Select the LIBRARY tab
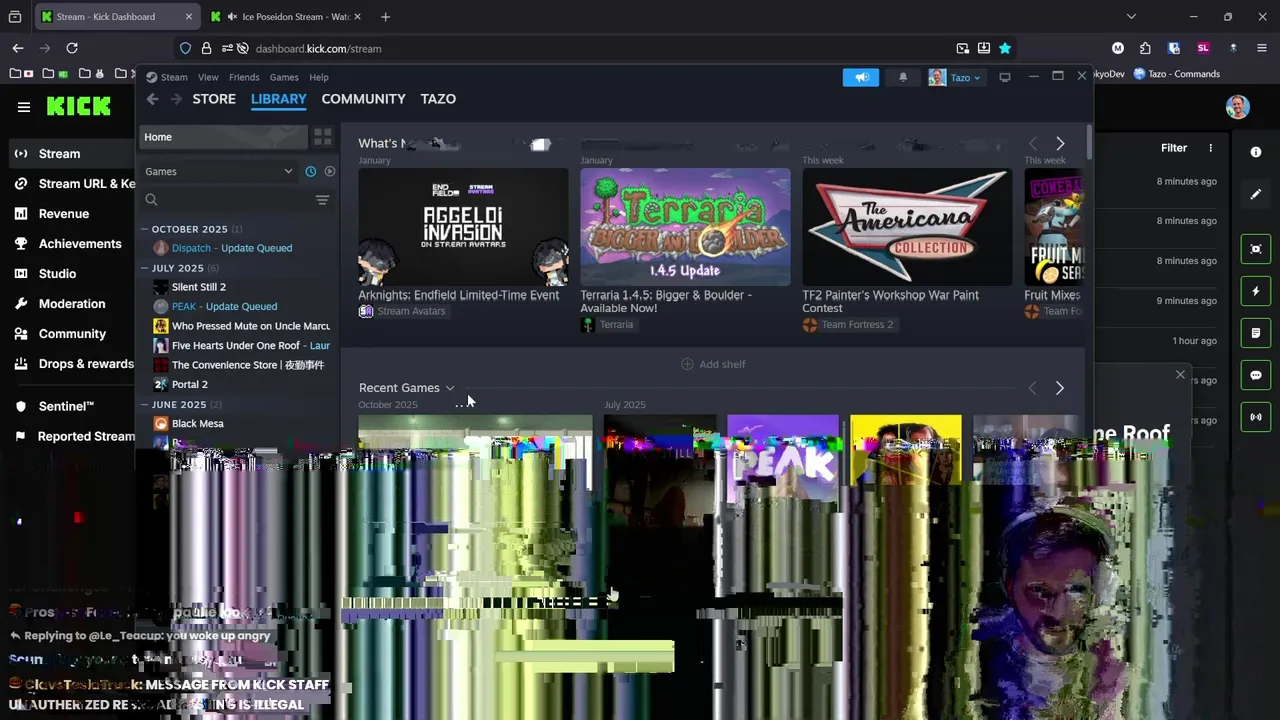This screenshot has width=1280, height=720. [x=279, y=99]
